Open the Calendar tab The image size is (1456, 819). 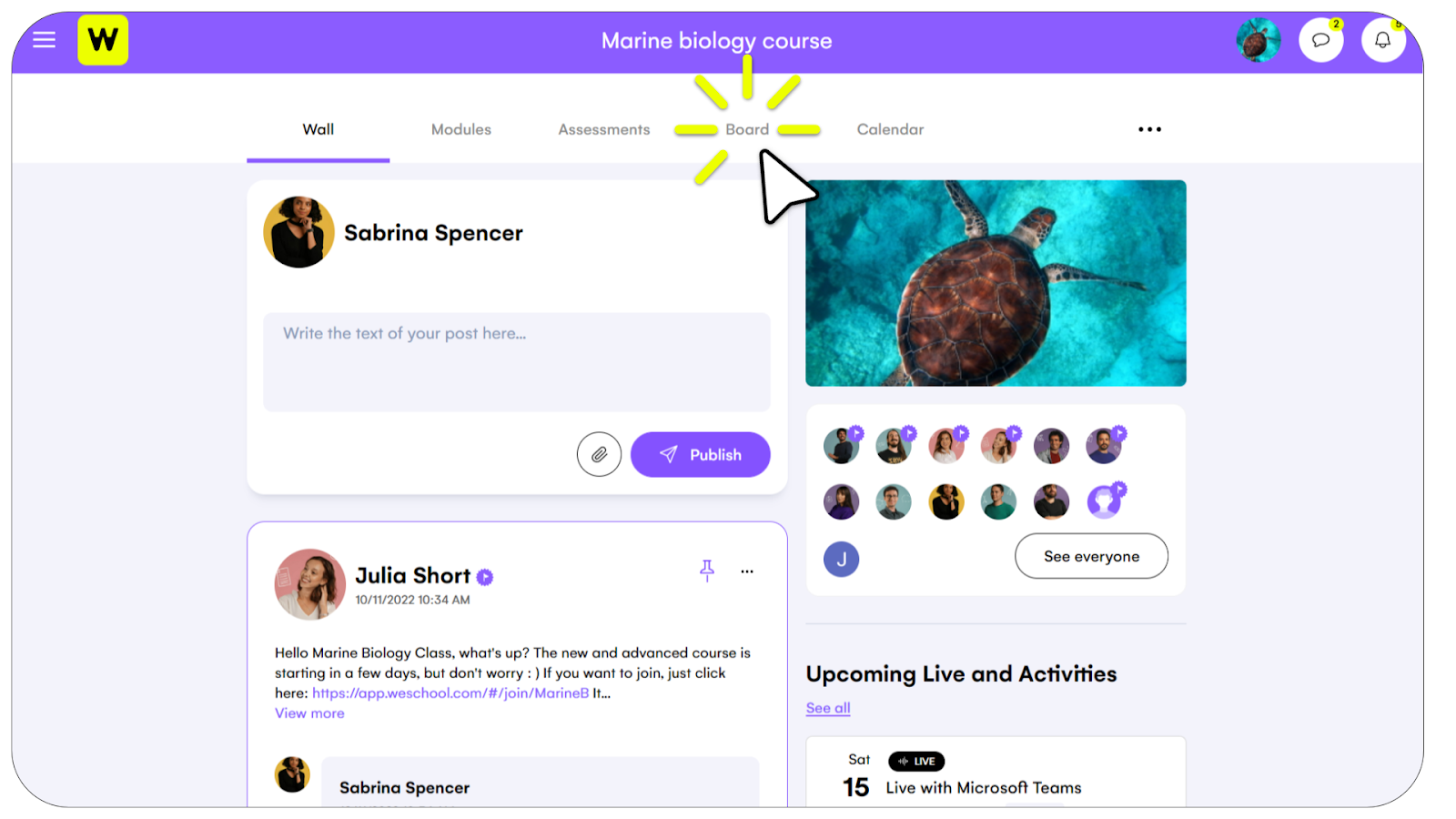890,129
